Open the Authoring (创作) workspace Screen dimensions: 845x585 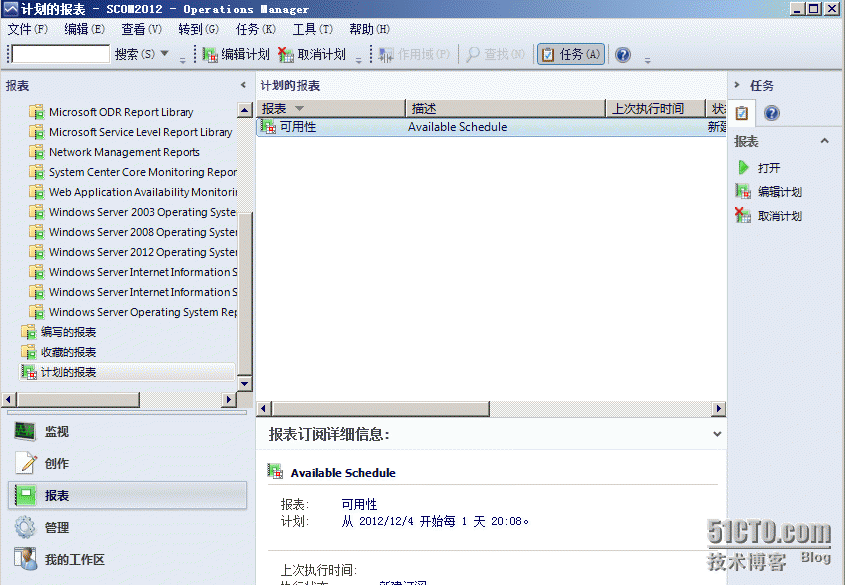point(127,463)
